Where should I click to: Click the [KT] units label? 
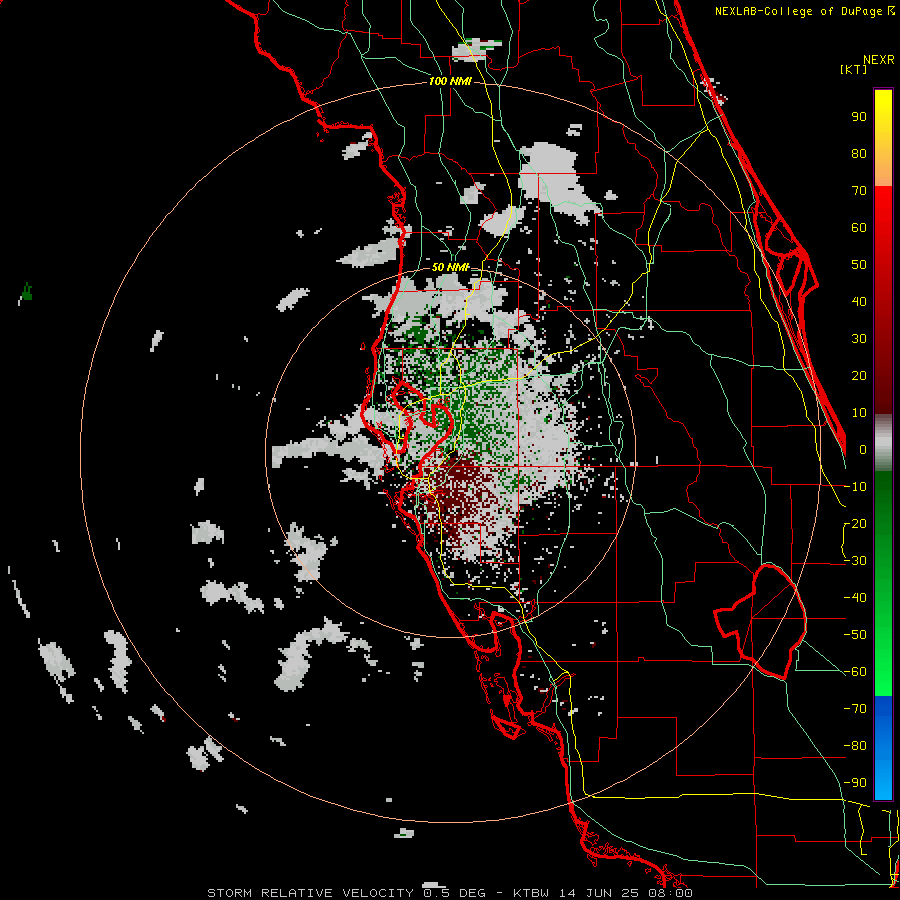click(854, 69)
